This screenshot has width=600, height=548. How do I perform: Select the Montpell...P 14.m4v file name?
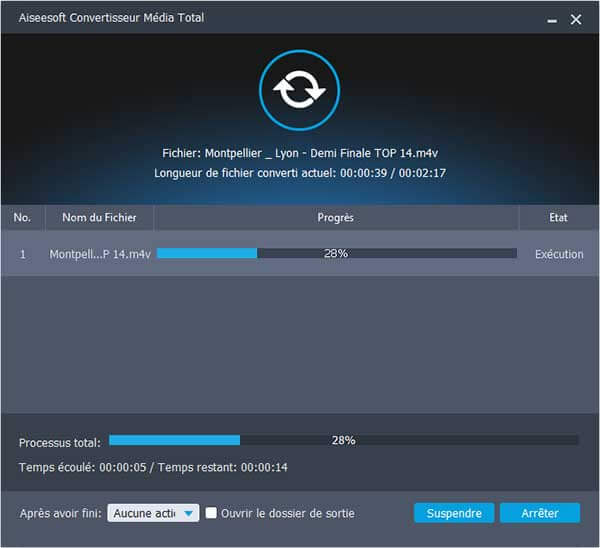point(100,254)
